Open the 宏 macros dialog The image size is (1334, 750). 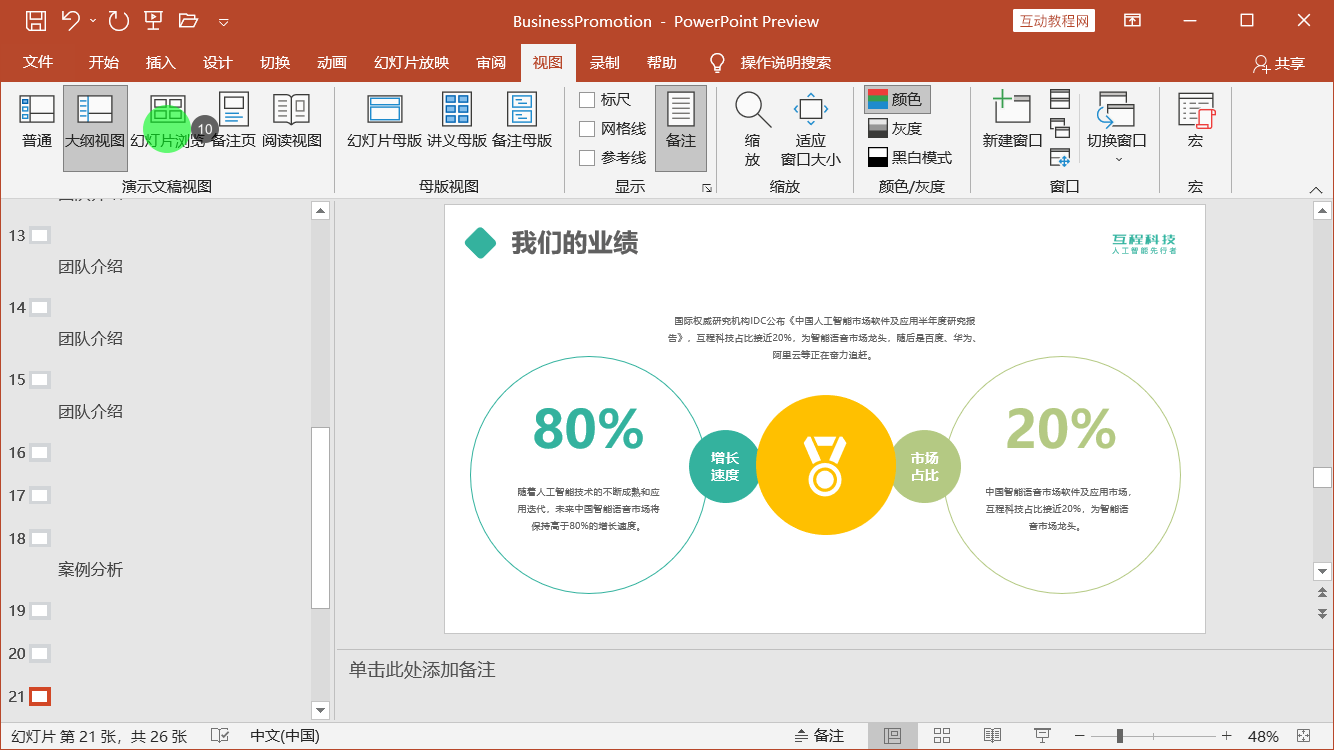[x=1195, y=120]
